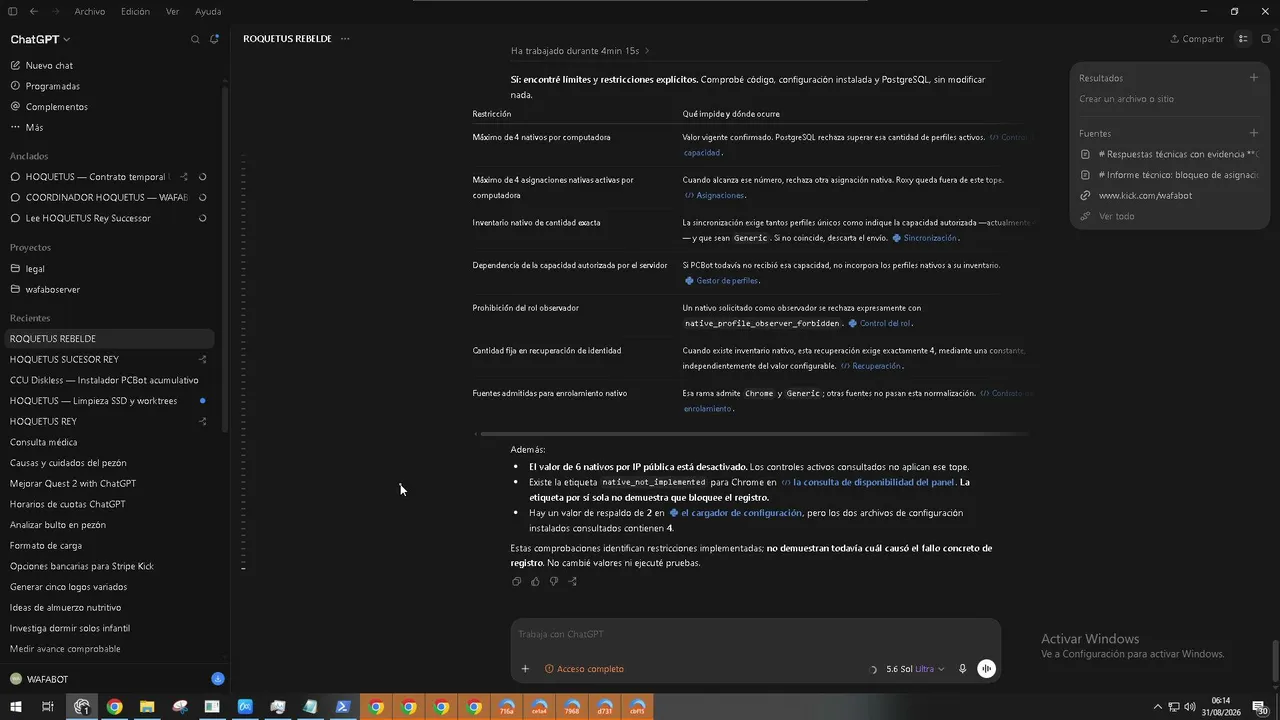Give the response a thumbs up
Screen dimensions: 1280x720
(x=535, y=581)
